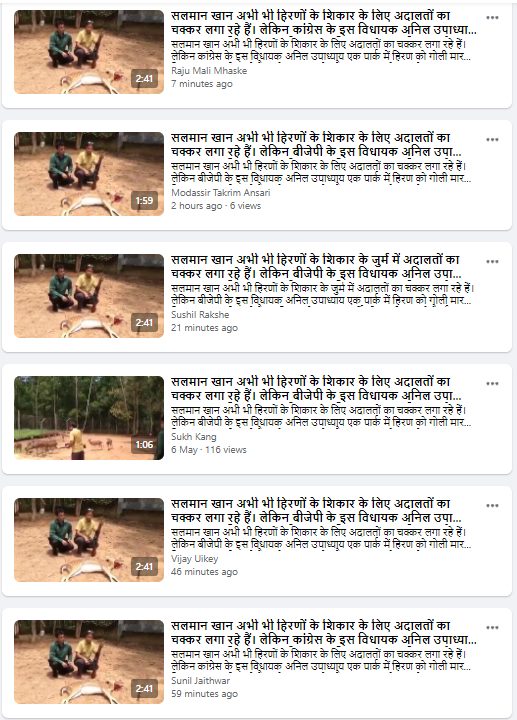517x720 pixels.
Task: Play the 1:59 video thumbnail
Action: (89, 174)
